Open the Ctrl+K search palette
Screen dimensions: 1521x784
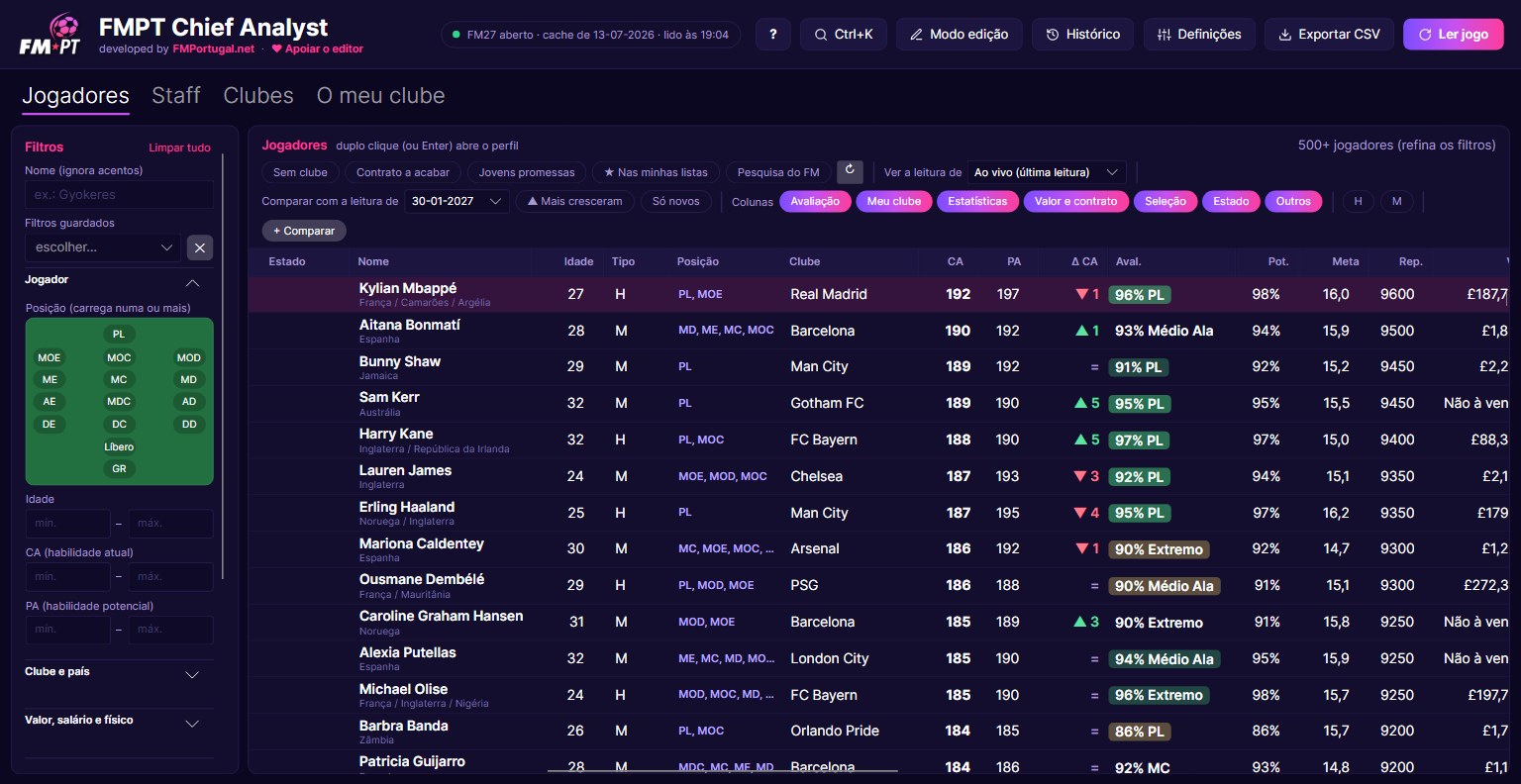coord(844,34)
